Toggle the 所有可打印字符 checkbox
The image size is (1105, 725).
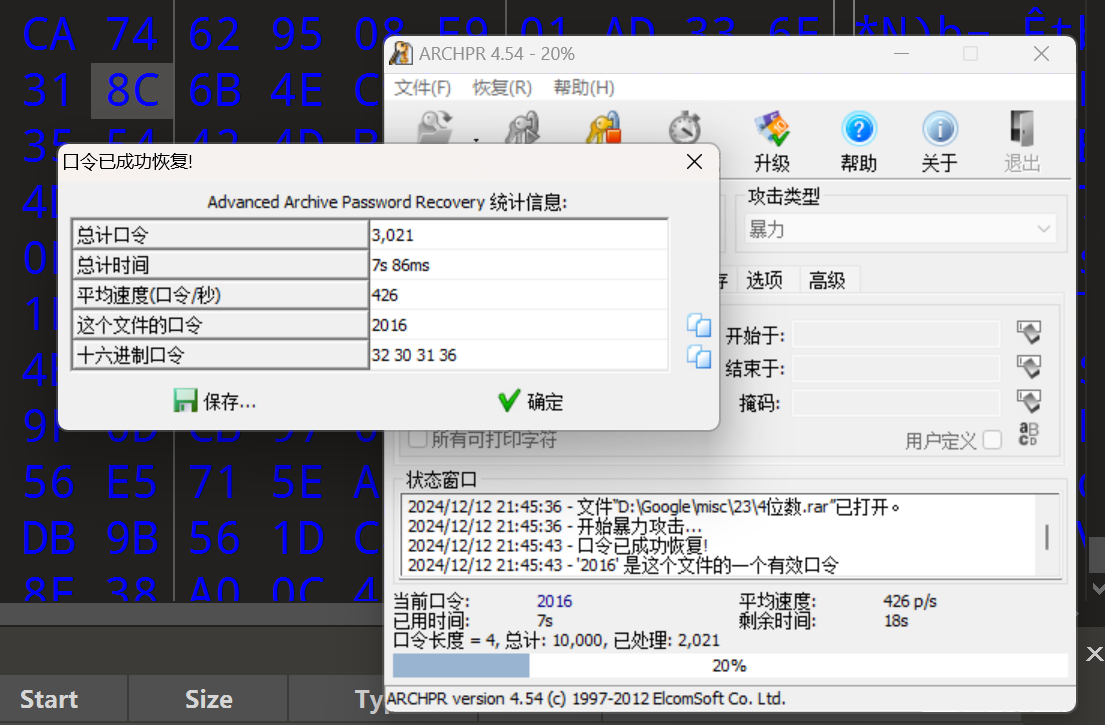(x=417, y=439)
